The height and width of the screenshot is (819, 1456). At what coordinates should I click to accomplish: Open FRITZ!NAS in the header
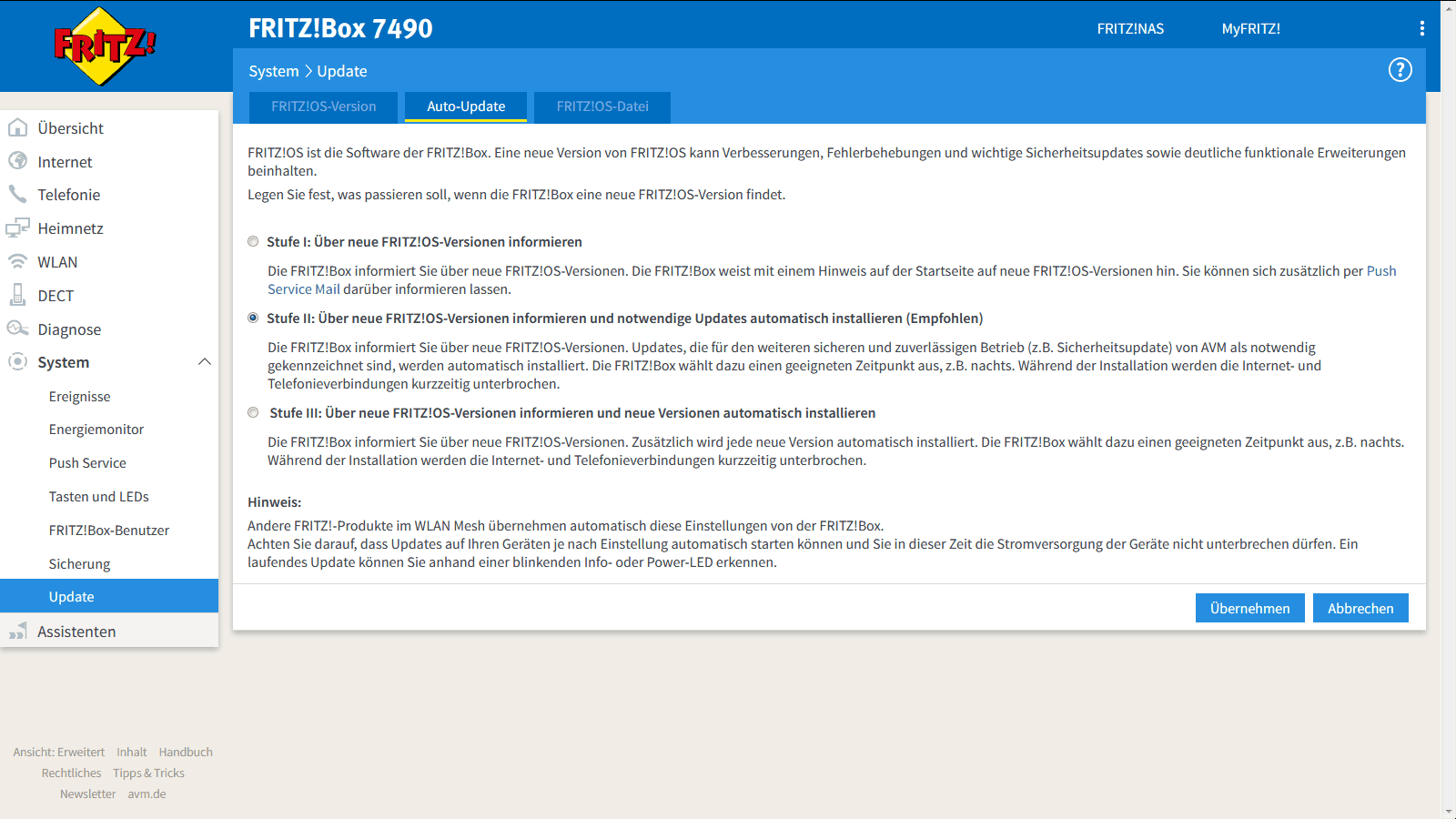tap(1130, 28)
